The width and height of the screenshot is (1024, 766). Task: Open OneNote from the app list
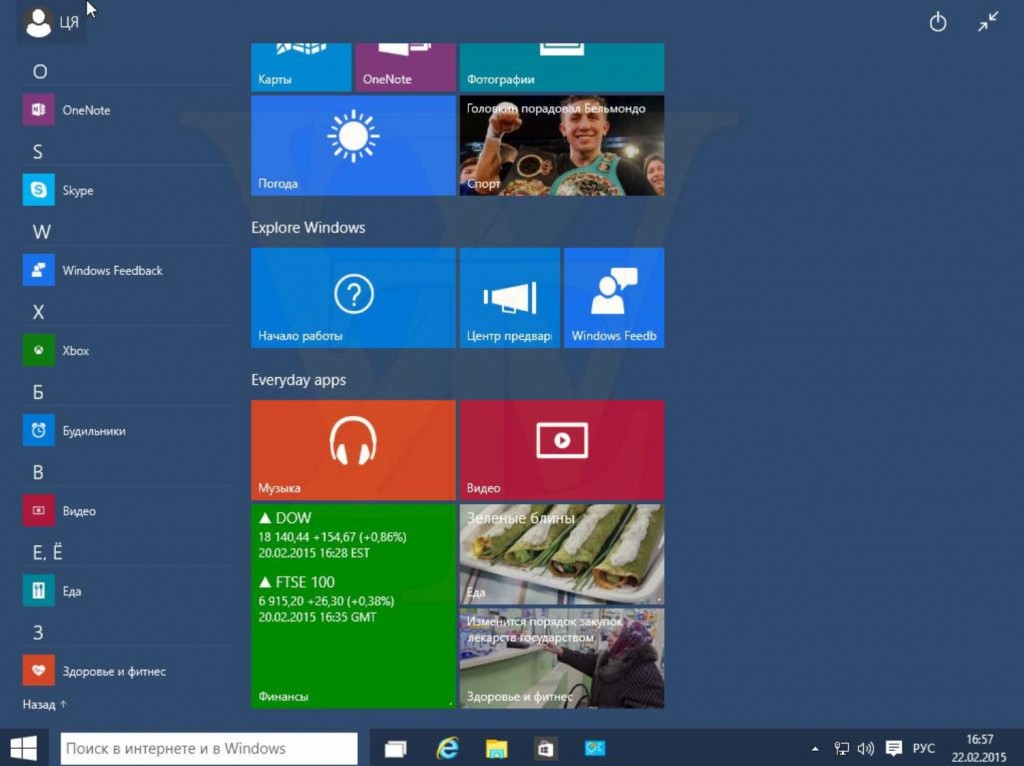click(127, 110)
